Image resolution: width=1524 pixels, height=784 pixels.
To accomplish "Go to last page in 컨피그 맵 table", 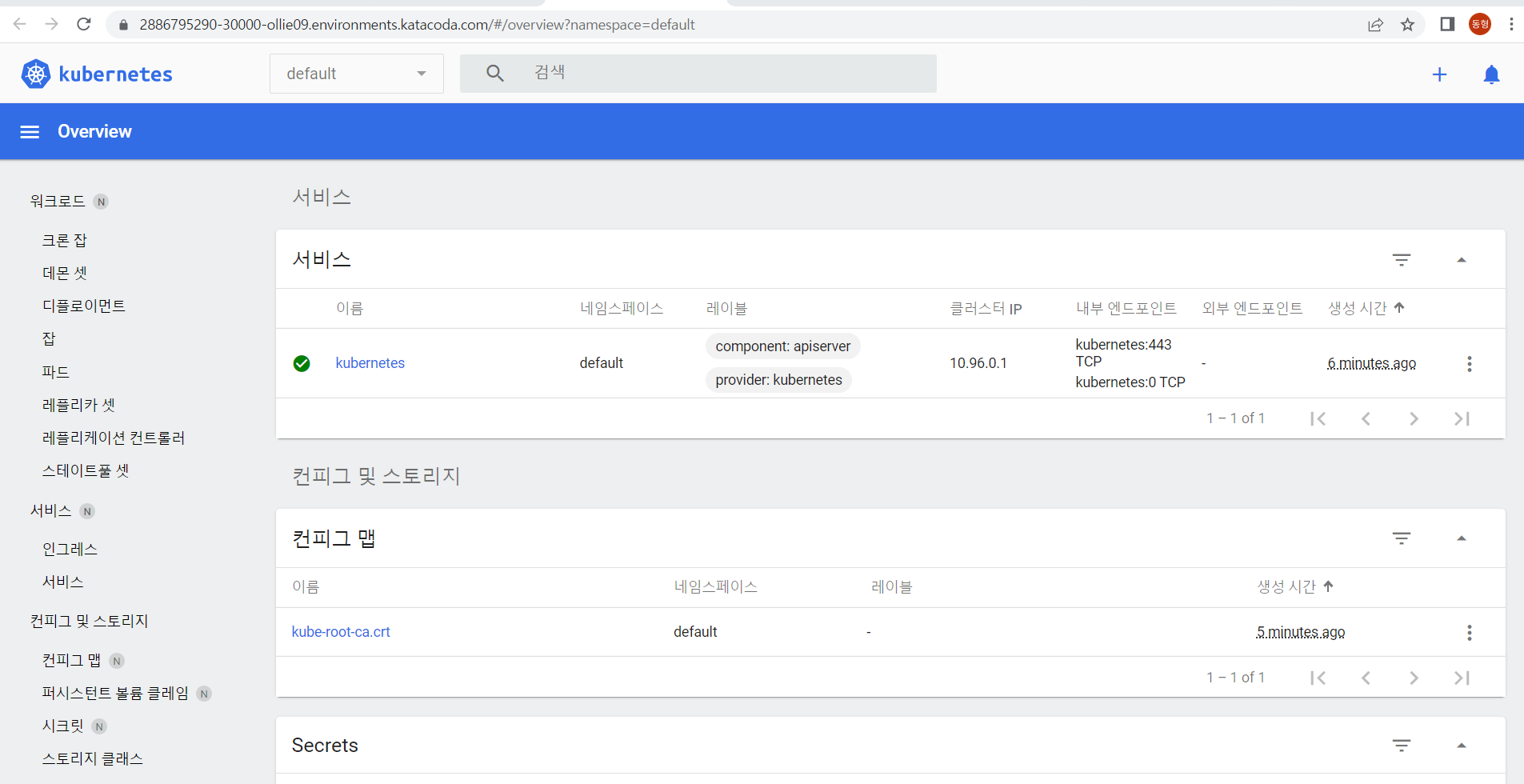I will [1462, 678].
